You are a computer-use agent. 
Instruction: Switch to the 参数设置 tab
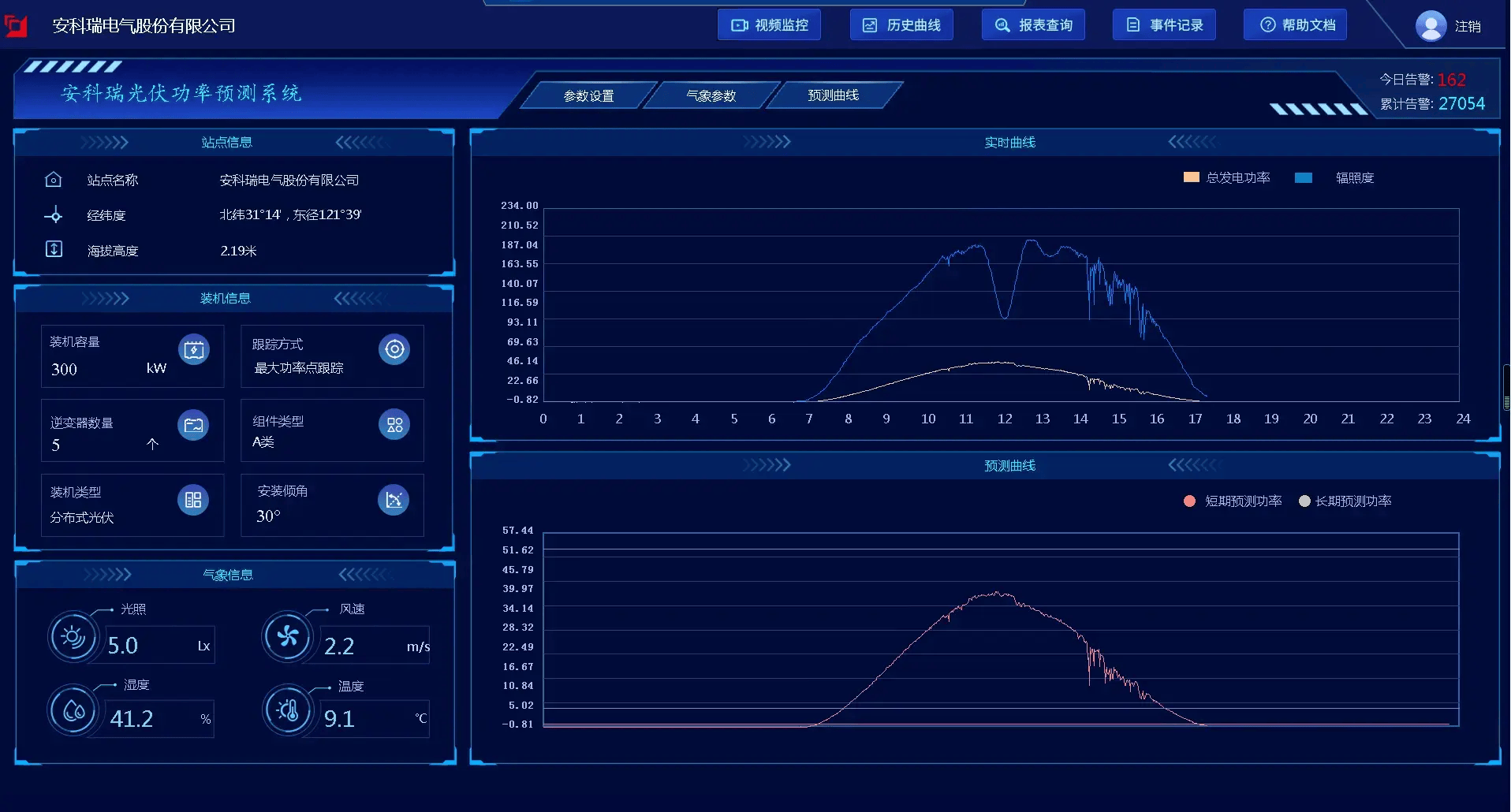click(x=588, y=95)
